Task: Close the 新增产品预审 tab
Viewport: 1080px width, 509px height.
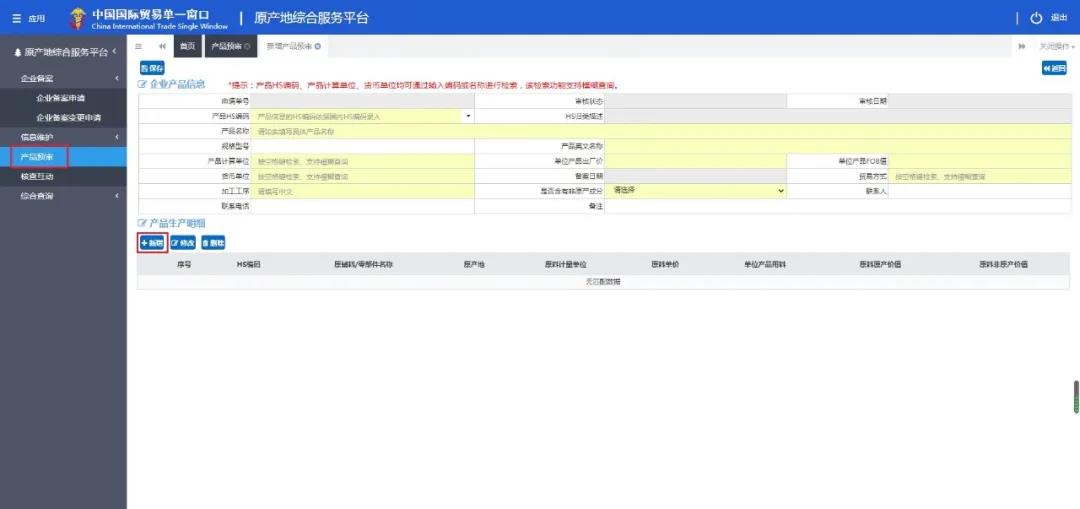Action: tap(318, 46)
